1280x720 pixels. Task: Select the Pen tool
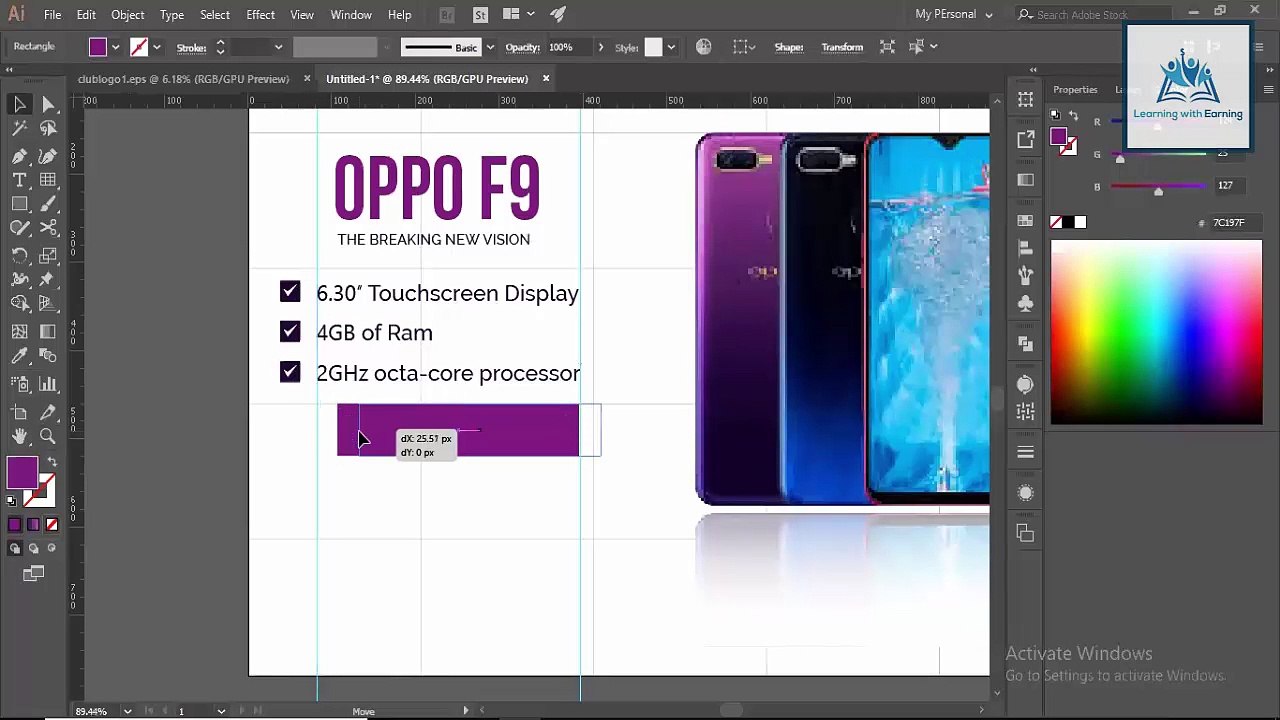tap(19, 155)
